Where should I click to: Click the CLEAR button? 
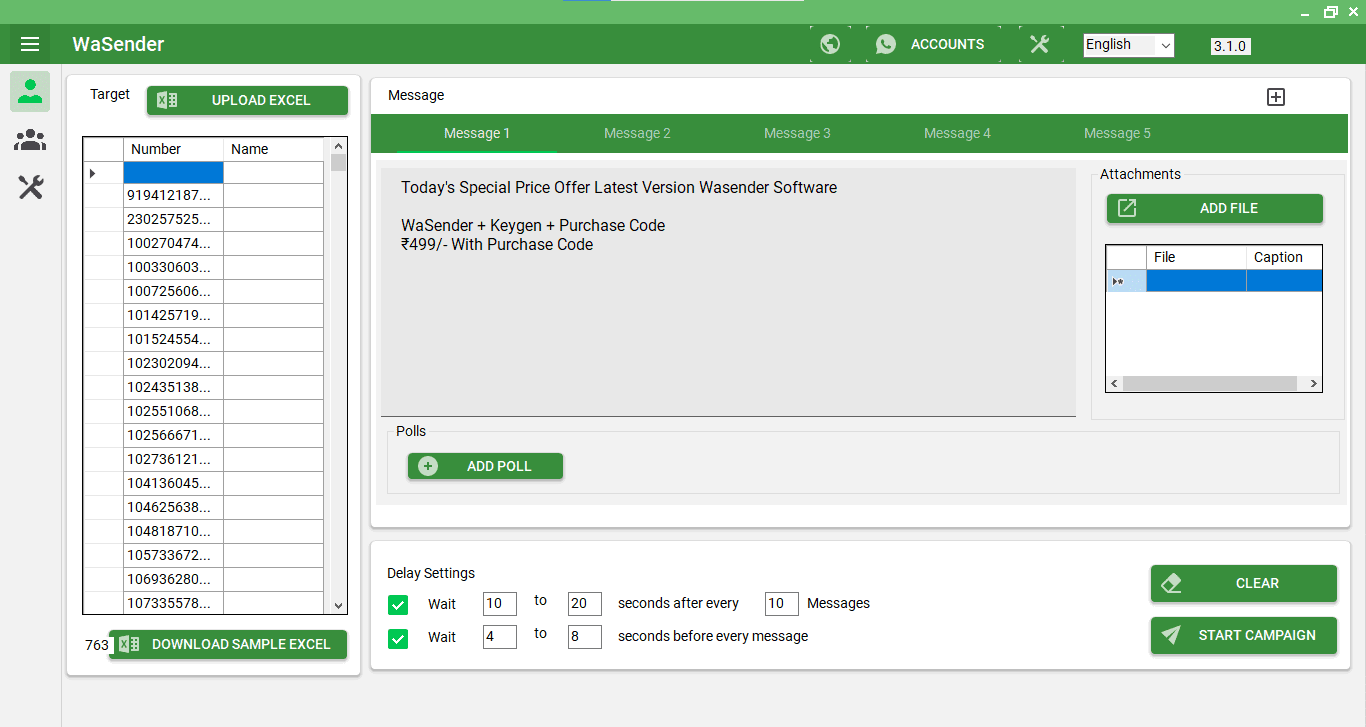click(x=1244, y=583)
